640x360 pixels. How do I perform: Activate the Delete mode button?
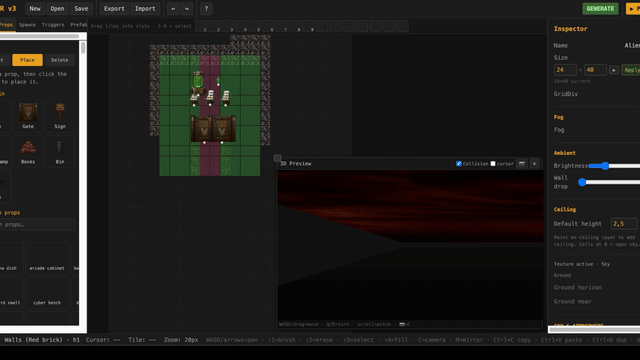pos(60,60)
